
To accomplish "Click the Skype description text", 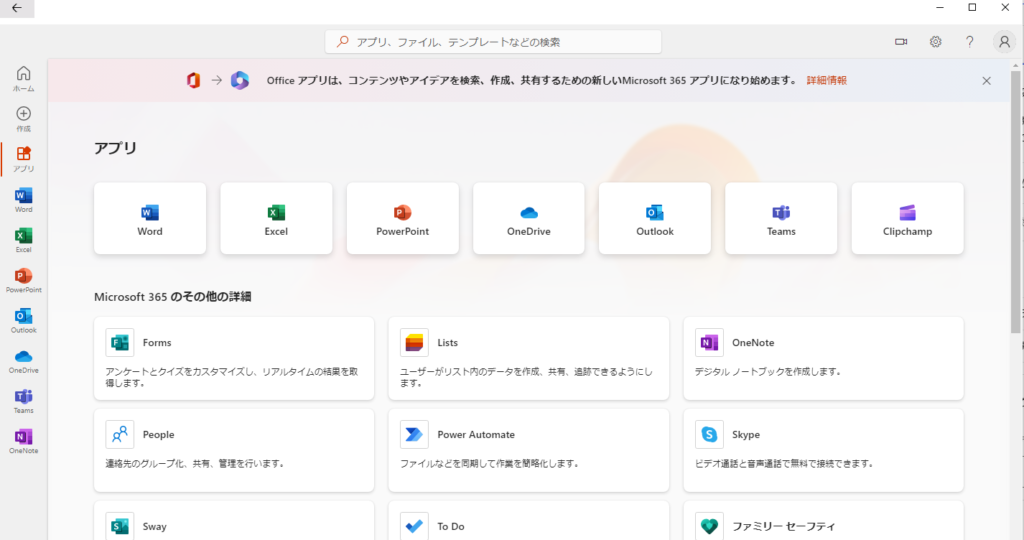I will tap(784, 464).
